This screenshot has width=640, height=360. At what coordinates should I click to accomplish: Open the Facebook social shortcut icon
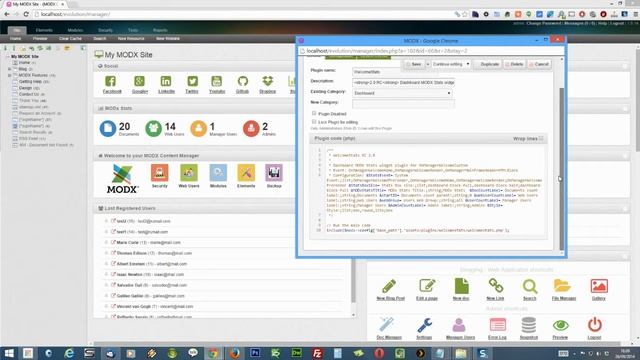(x=110, y=81)
